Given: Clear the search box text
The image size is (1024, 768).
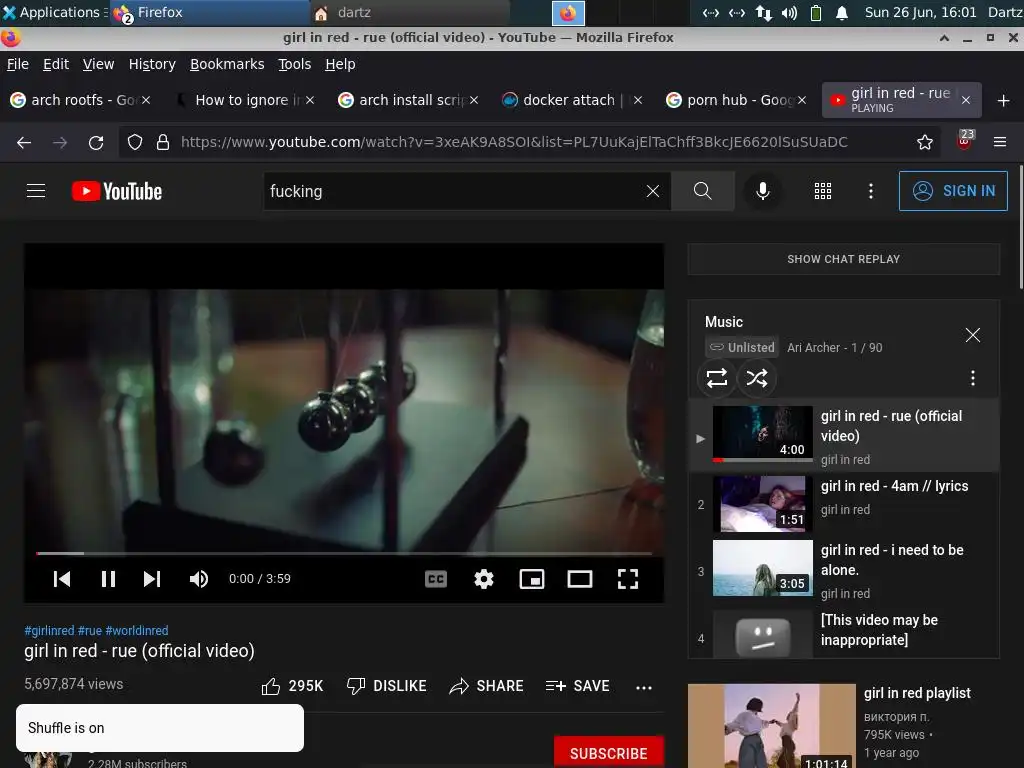Looking at the screenshot, I should 652,191.
